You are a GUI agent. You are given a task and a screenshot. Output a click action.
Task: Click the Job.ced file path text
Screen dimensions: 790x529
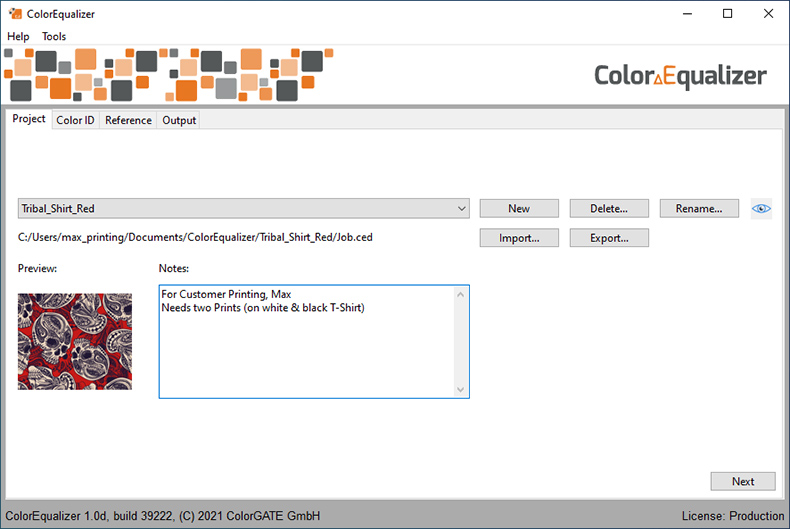point(195,237)
